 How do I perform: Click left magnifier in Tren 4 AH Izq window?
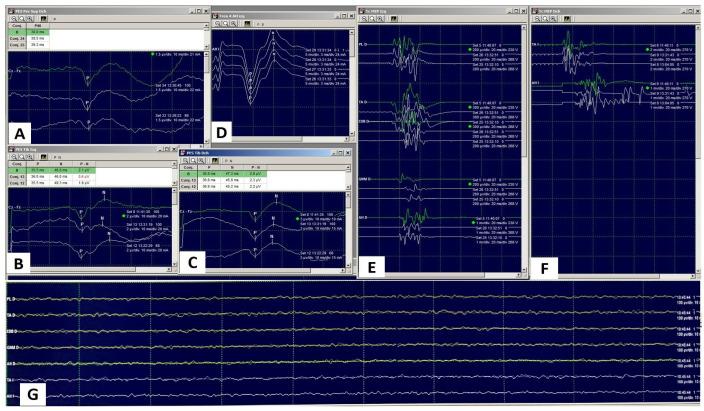click(217, 23)
